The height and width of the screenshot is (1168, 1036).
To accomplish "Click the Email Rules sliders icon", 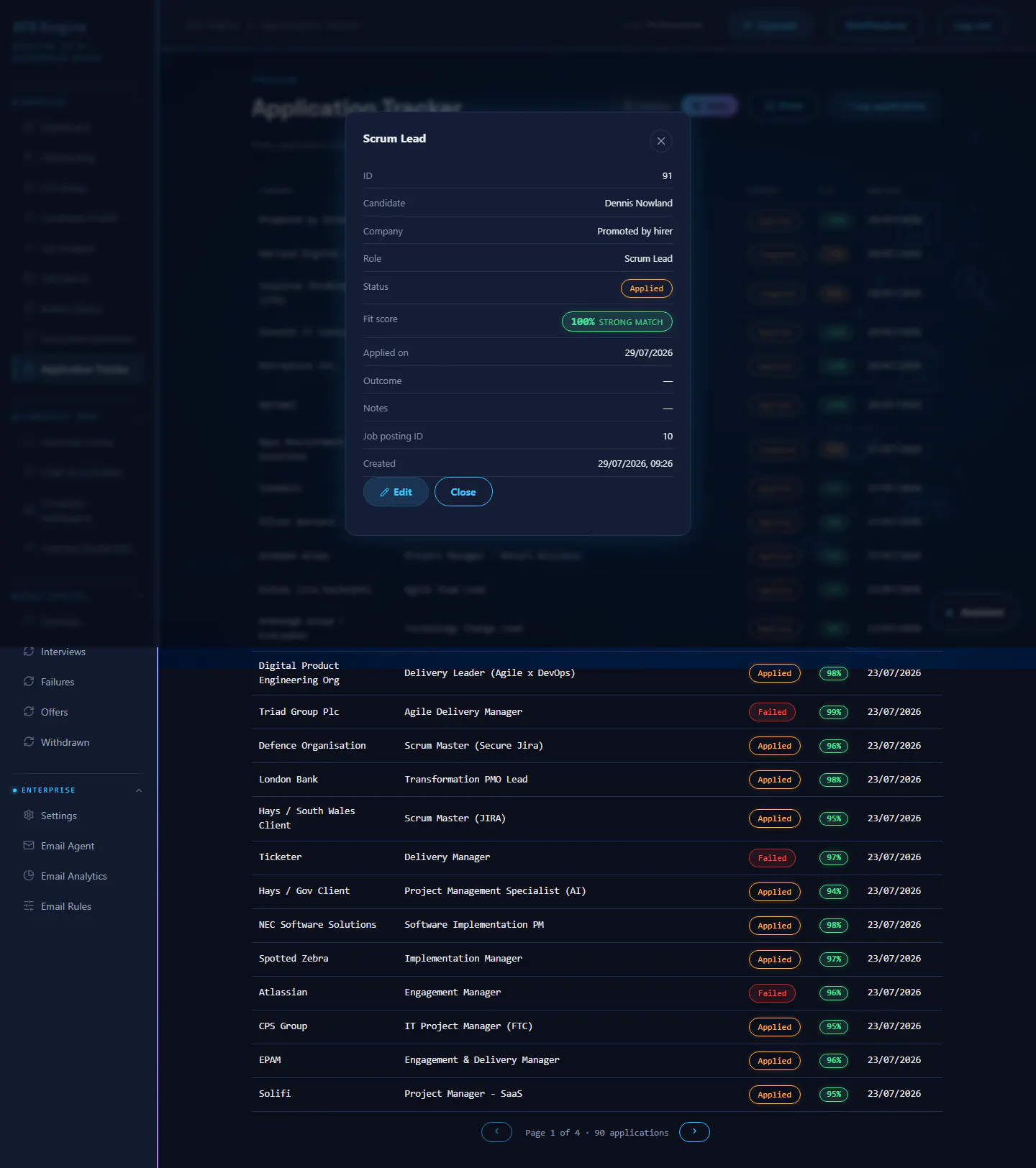I will click(x=29, y=905).
